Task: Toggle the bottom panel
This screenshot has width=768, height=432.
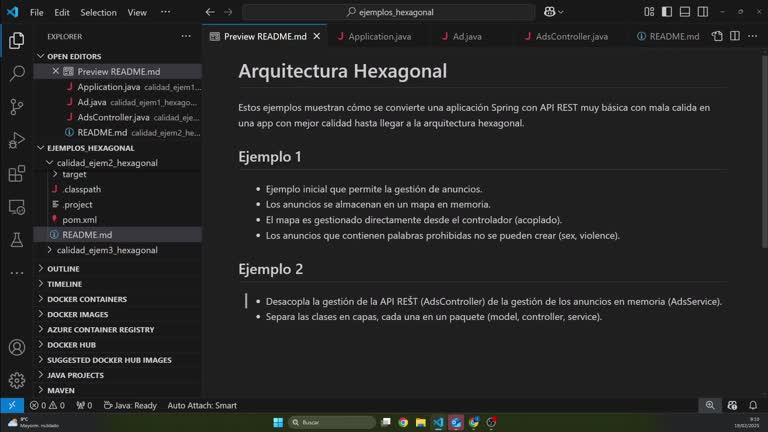Action: tap(685, 12)
